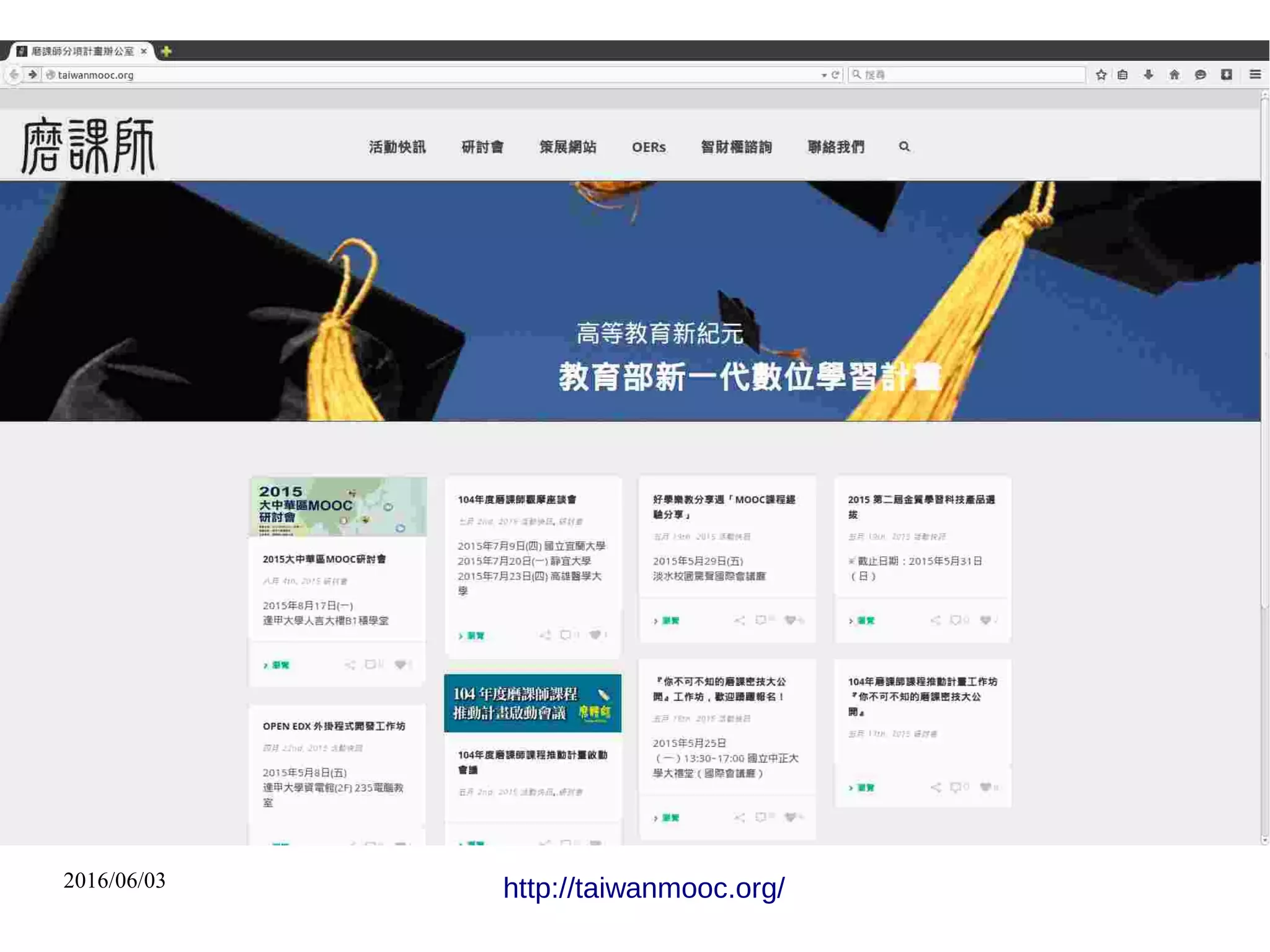This screenshot has width=1270, height=952.
Task: Open the 活動快訊 menu item
Action: (397, 147)
